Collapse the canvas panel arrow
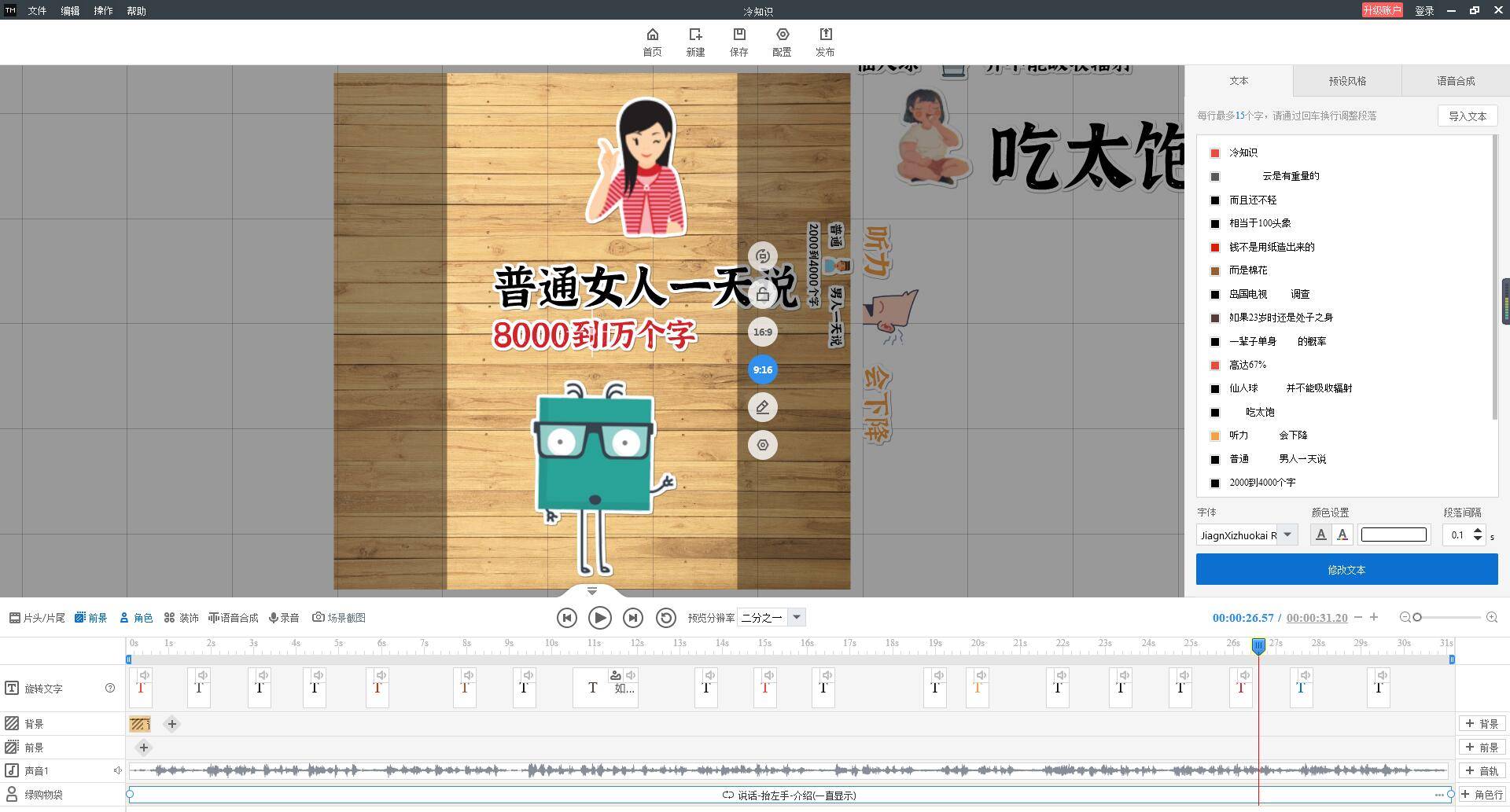The image size is (1510, 812). 592,590
